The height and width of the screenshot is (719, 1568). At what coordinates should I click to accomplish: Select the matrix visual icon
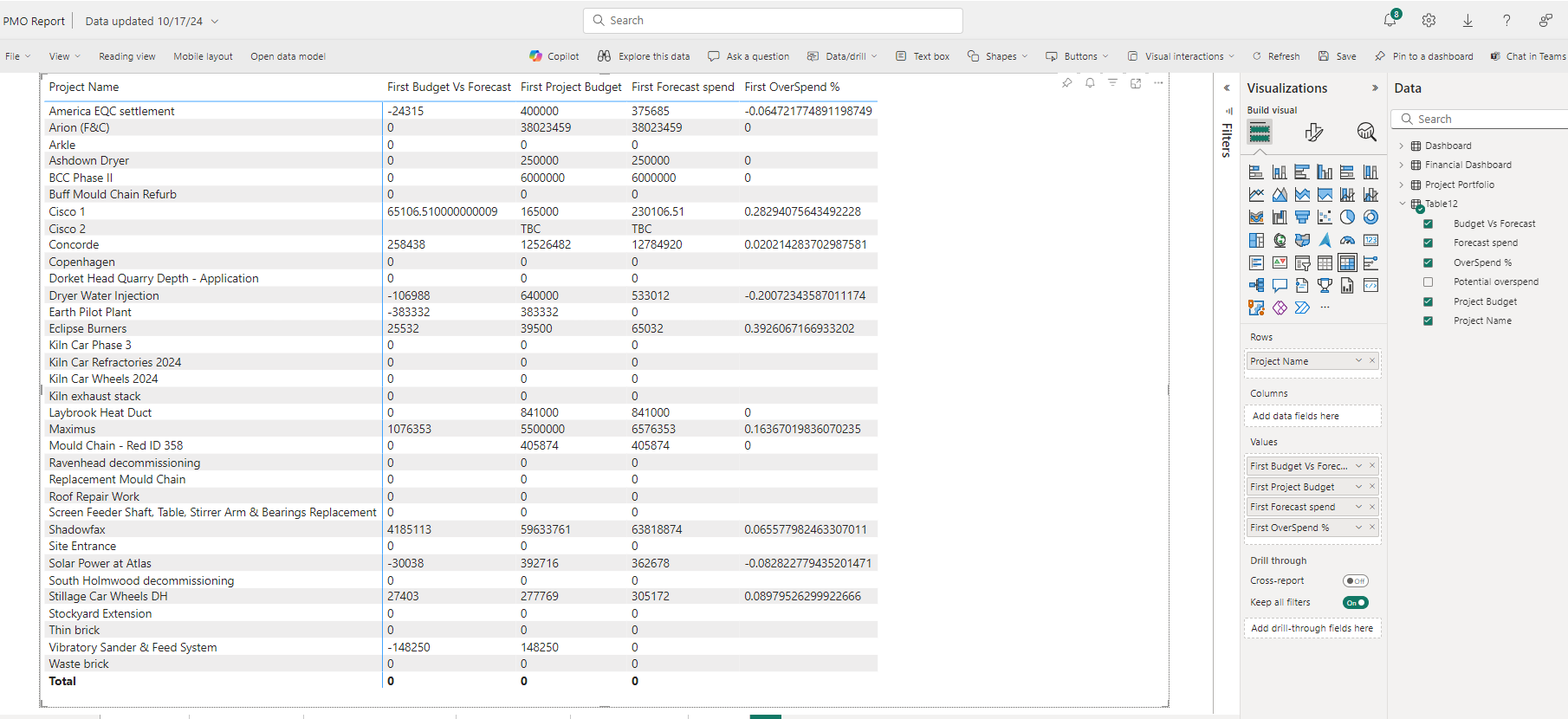point(1347,262)
